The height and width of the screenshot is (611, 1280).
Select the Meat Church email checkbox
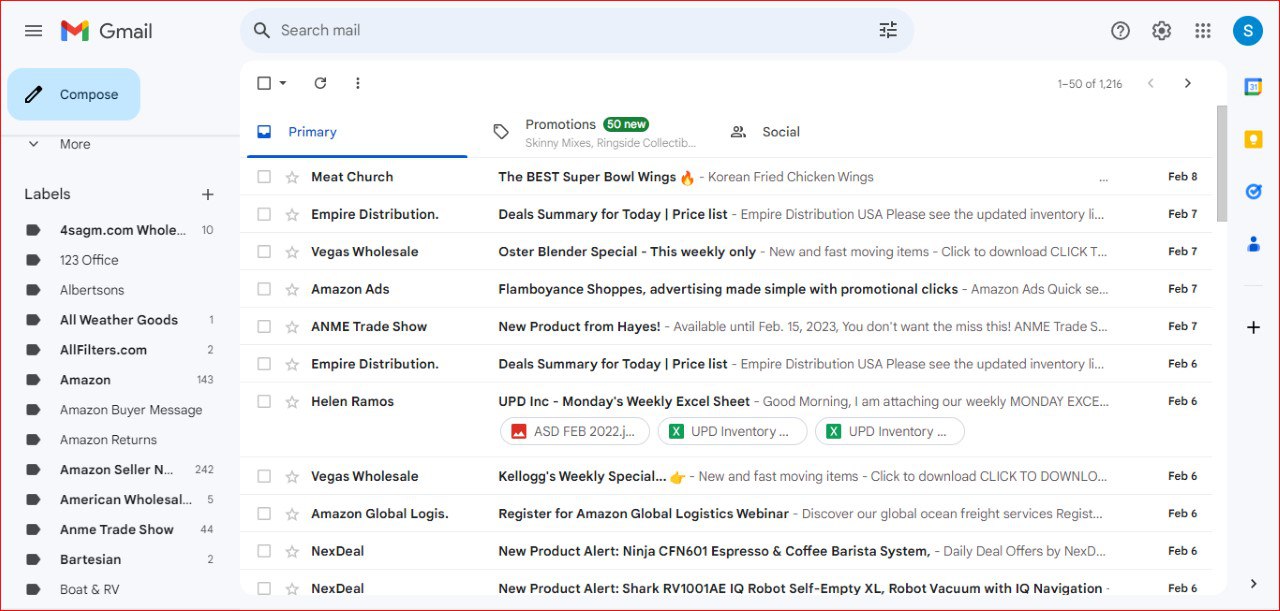pos(264,177)
